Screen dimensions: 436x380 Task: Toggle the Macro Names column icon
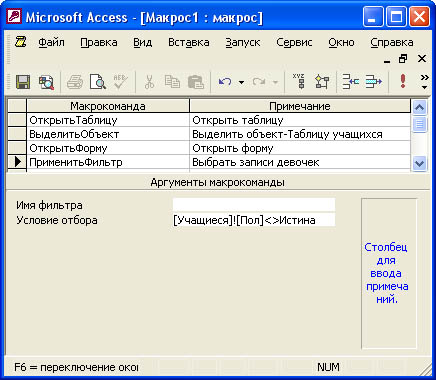coord(299,82)
